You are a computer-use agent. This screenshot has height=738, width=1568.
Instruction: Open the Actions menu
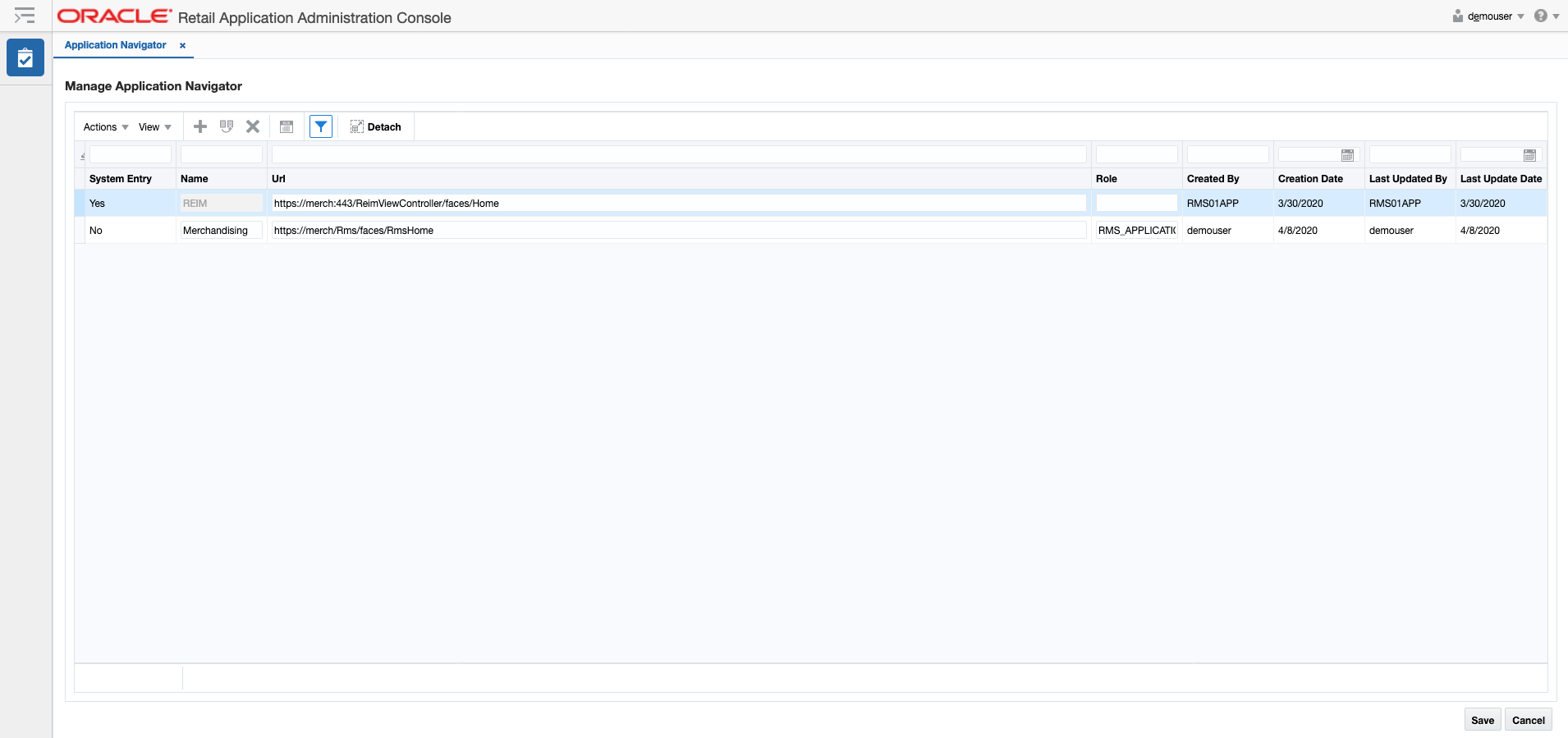coord(106,127)
